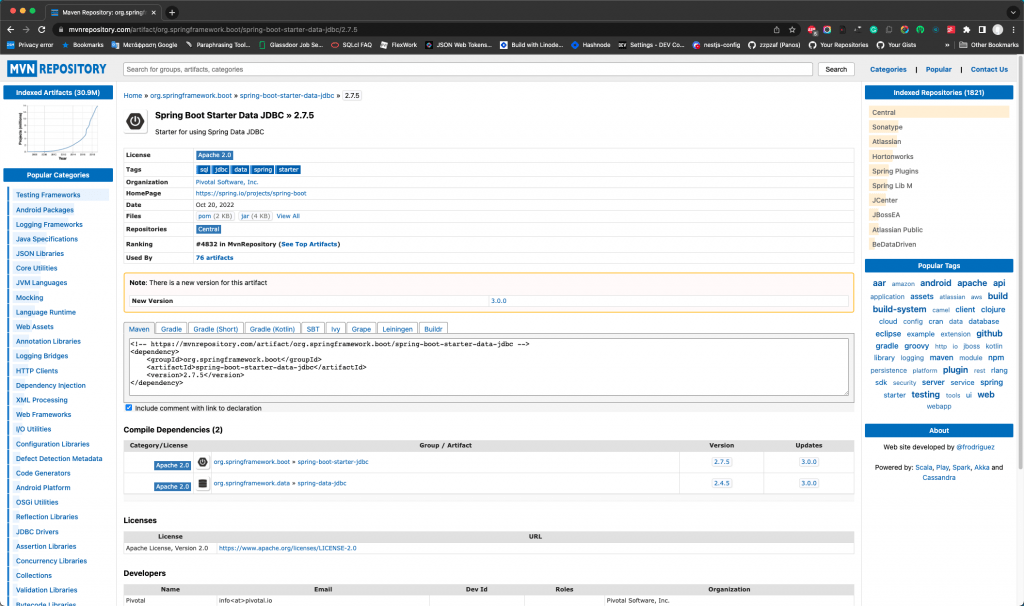
Task: Open new version 3.0.0 link
Action: coord(498,301)
